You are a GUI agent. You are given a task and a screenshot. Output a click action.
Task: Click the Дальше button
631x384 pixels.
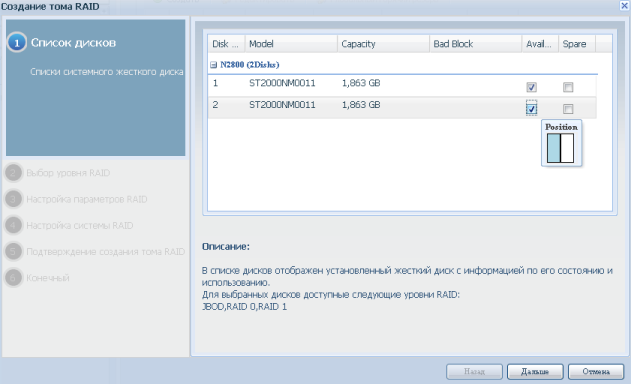tap(535, 372)
